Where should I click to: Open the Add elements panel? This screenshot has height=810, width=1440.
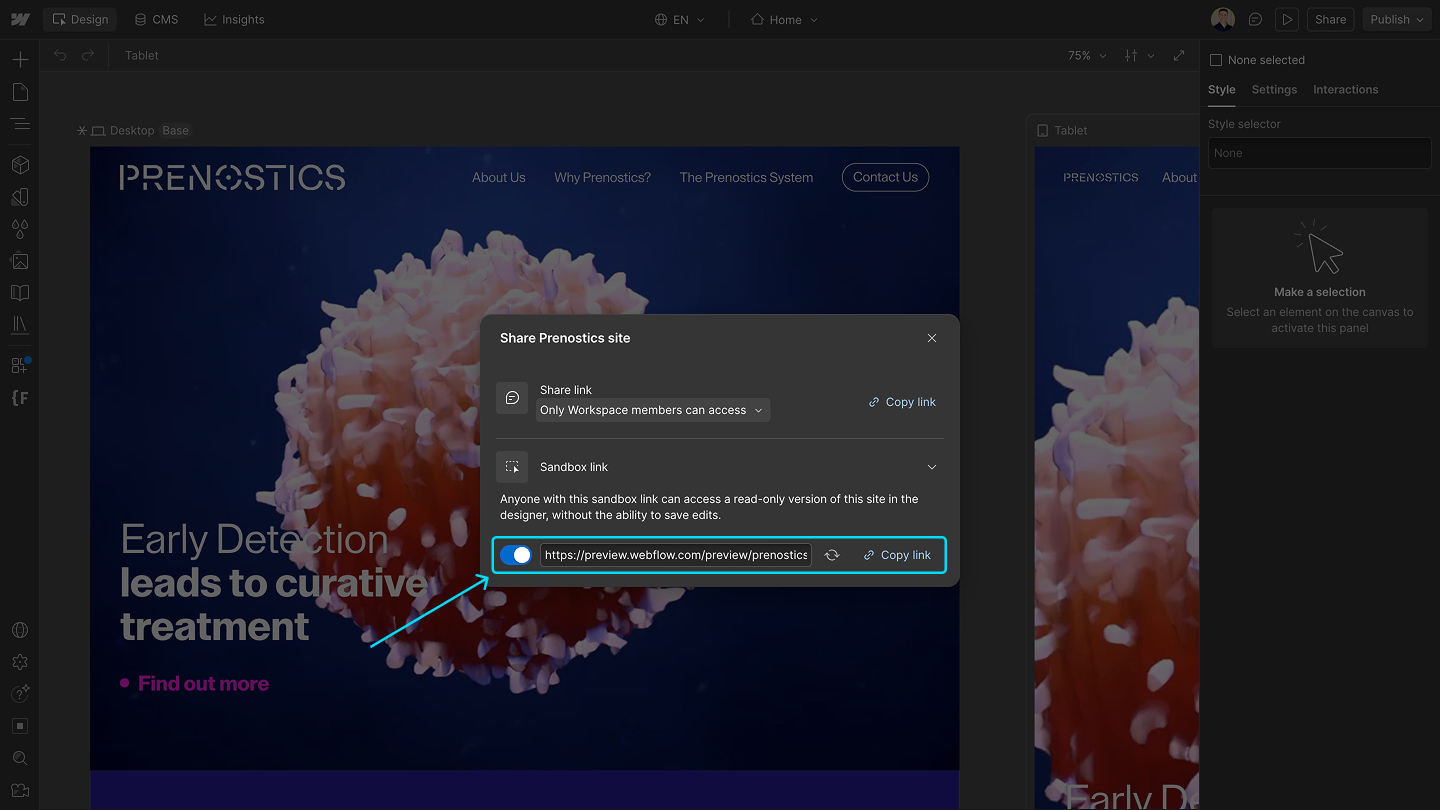[20, 60]
